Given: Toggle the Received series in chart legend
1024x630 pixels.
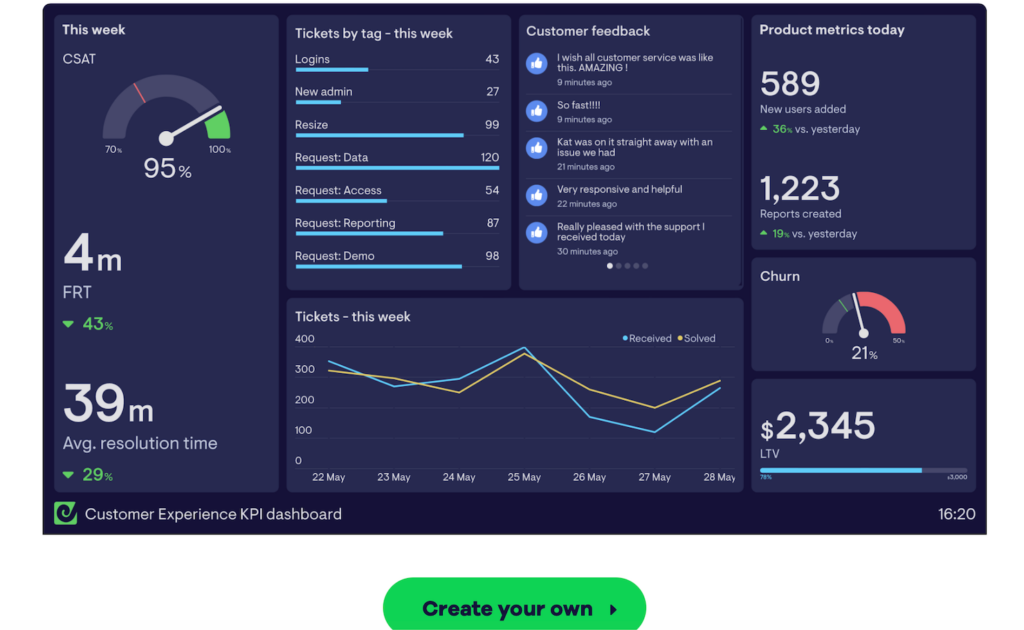Looking at the screenshot, I should point(647,339).
